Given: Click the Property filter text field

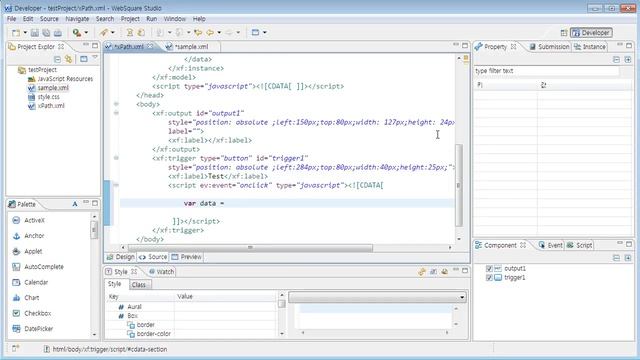Looking at the screenshot, I should pos(546,71).
